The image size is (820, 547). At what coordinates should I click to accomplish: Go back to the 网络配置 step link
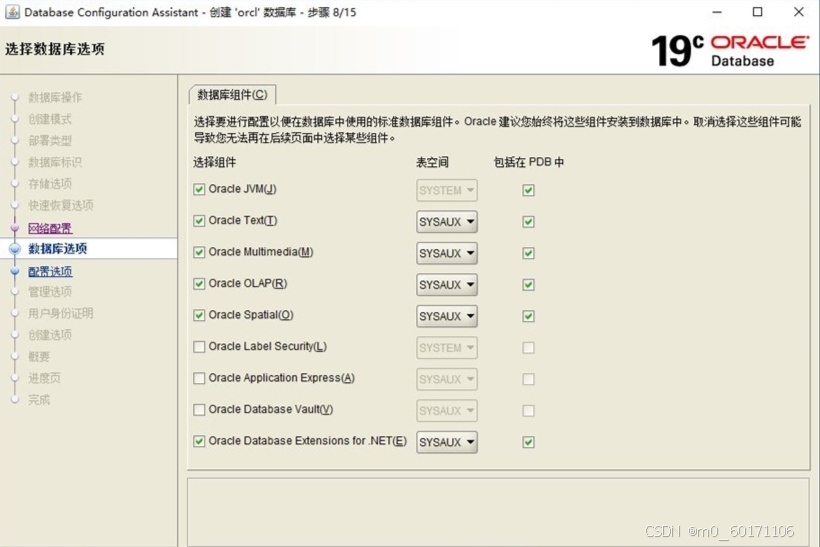50,228
